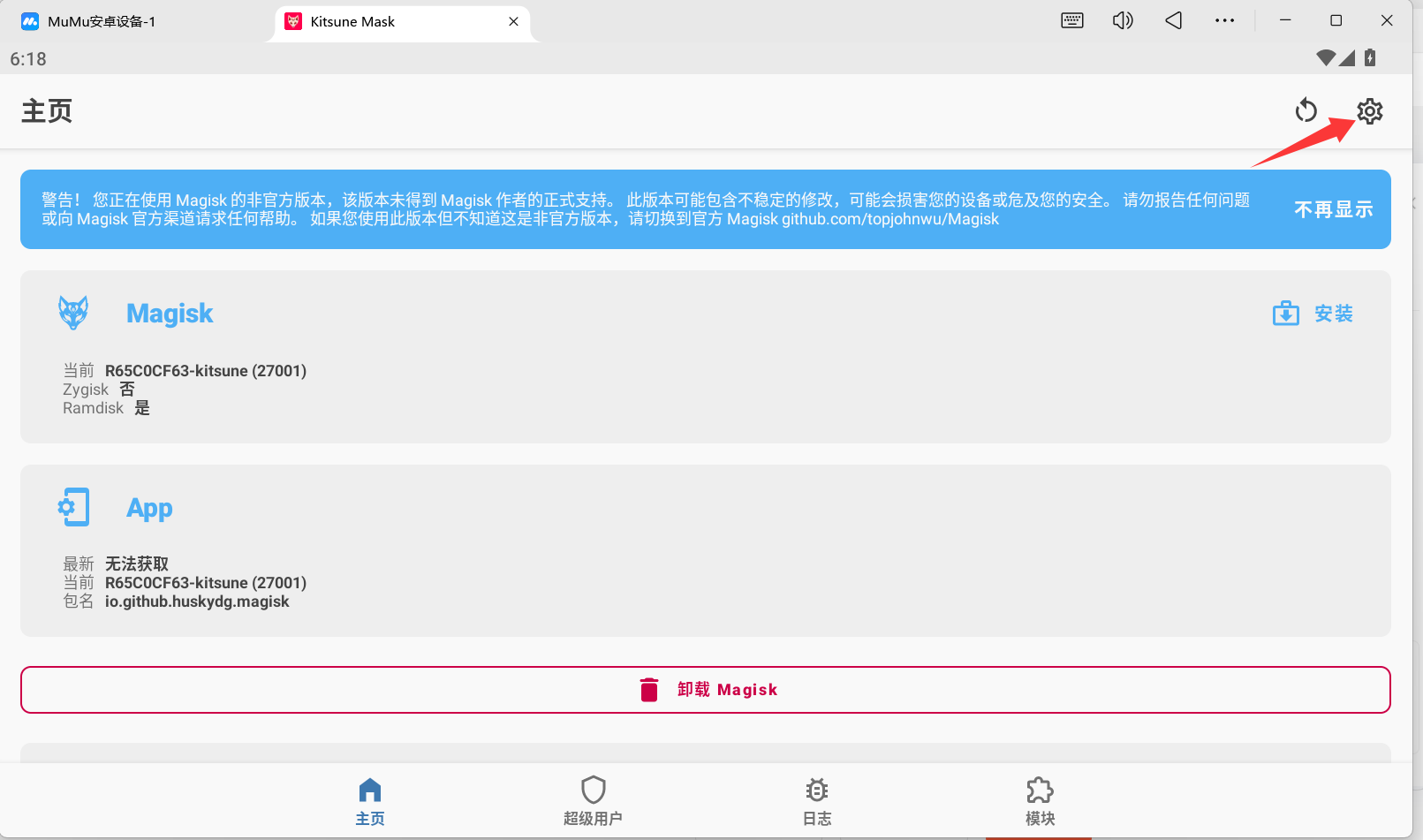This screenshot has width=1423, height=840.
Task: Click the App phone-gear icon
Action: click(73, 507)
